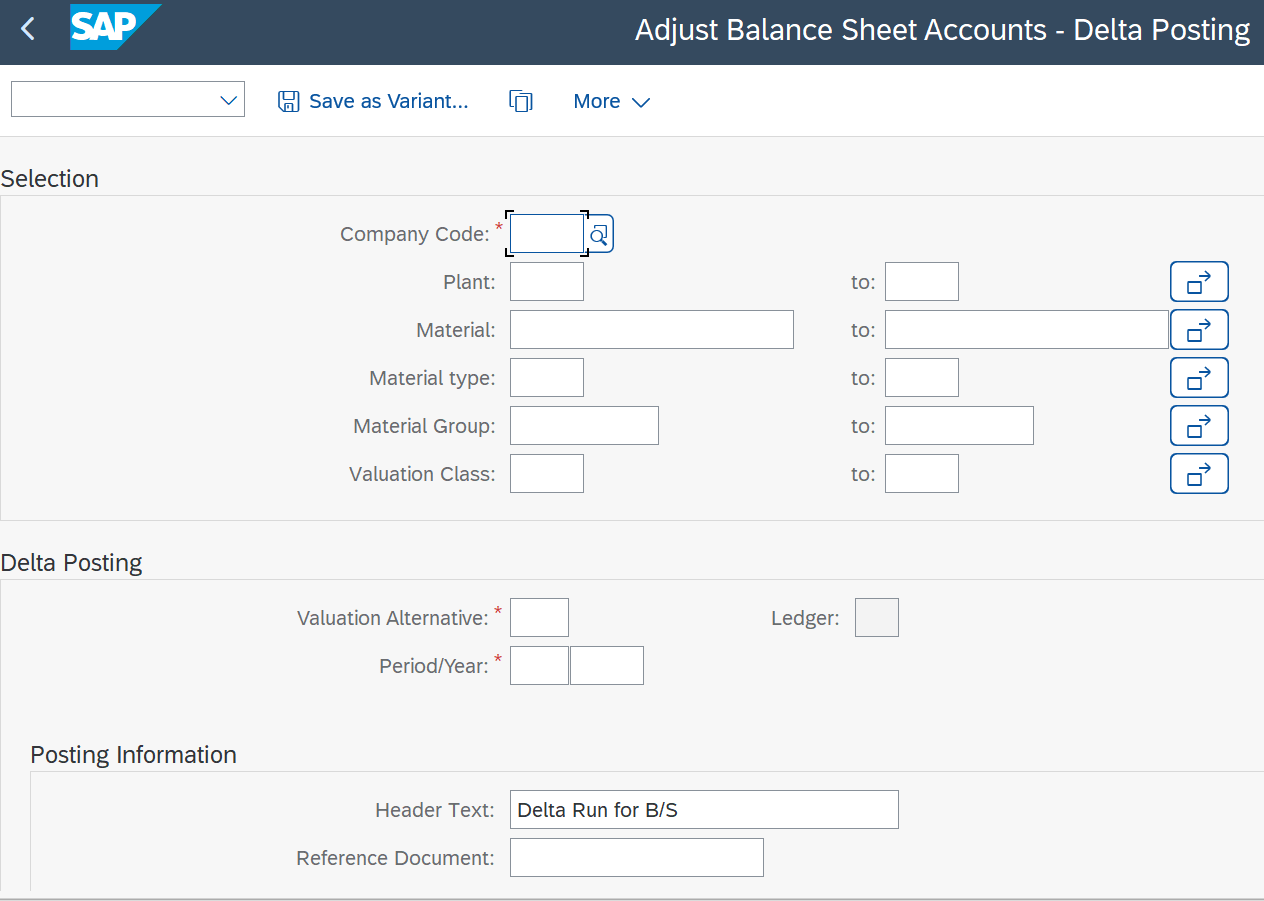
Task: Open multiple selection for Material Group
Action: click(x=1199, y=425)
